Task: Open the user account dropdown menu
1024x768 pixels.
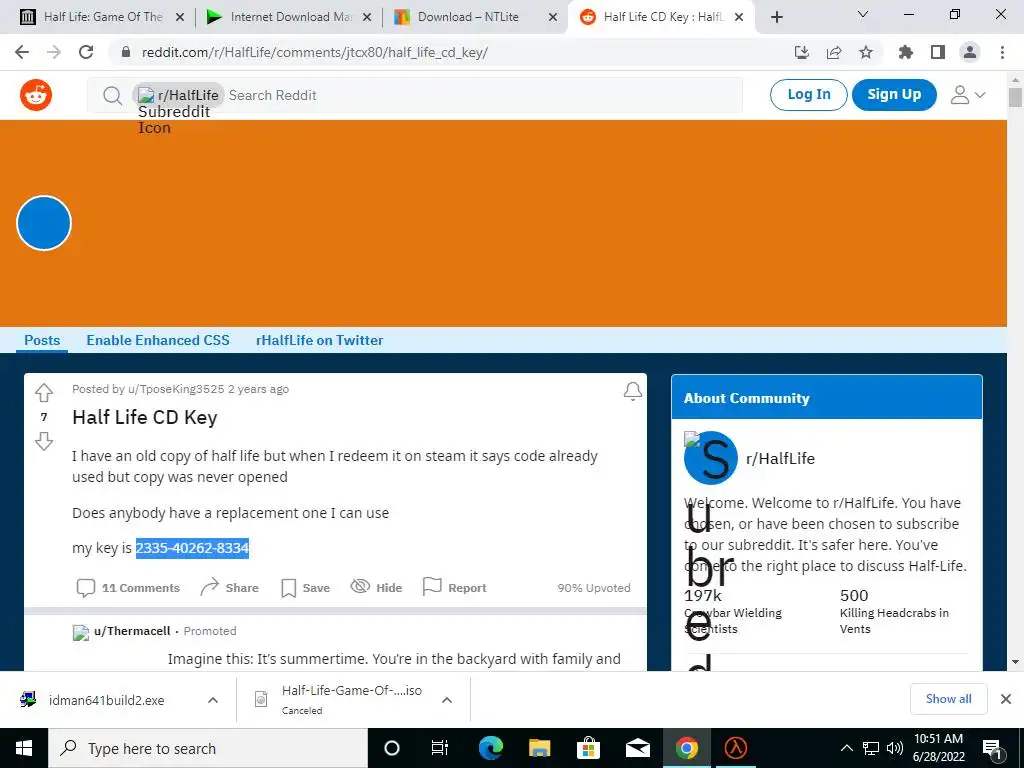Action: pyautogui.click(x=968, y=95)
